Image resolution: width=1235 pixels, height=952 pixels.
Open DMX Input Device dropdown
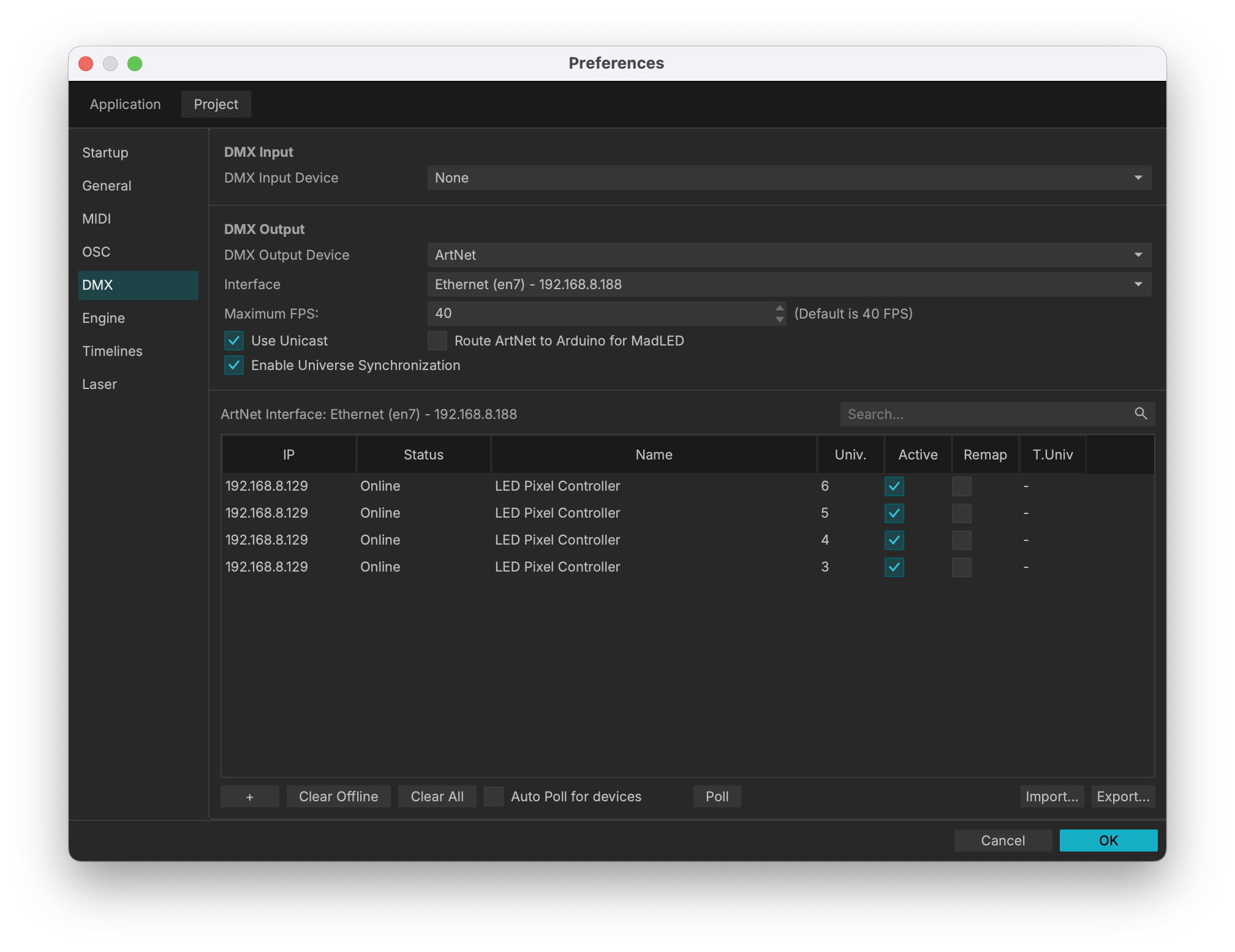[x=789, y=178]
